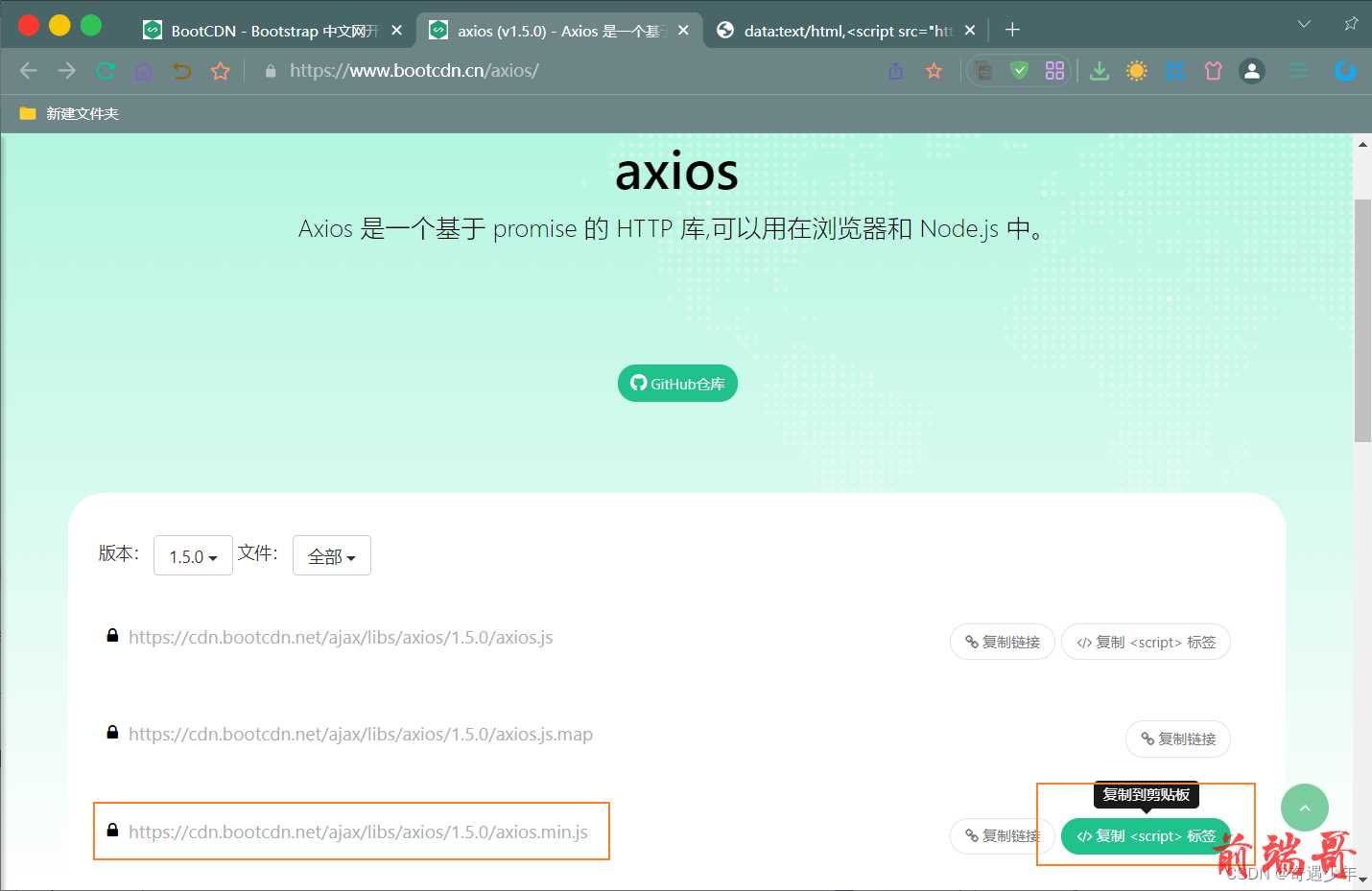Copy link for axios.js

click(1003, 643)
